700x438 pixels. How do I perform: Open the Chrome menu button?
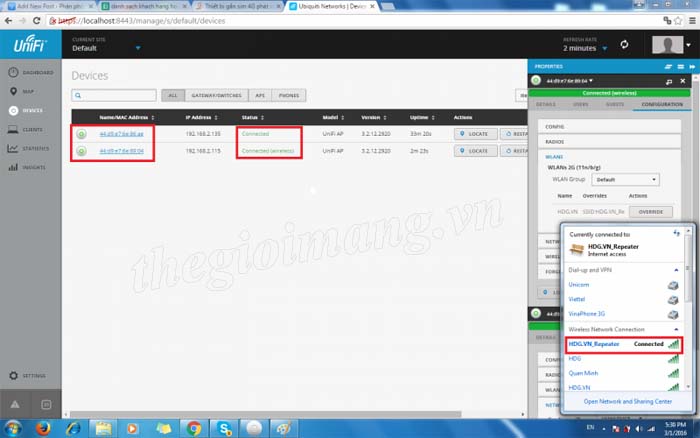click(692, 21)
